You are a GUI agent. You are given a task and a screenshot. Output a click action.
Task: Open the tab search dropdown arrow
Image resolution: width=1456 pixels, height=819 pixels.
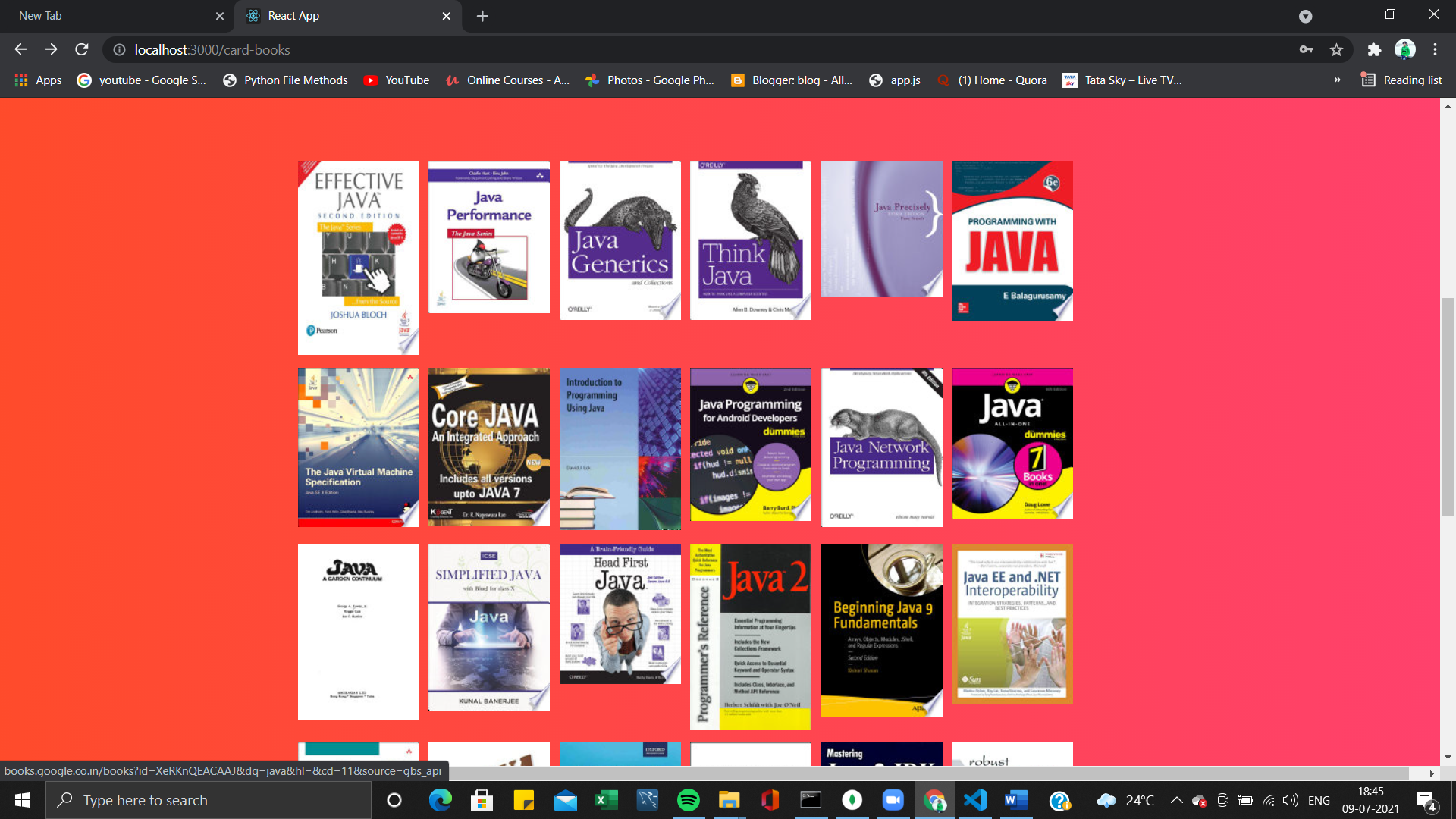tap(1305, 16)
